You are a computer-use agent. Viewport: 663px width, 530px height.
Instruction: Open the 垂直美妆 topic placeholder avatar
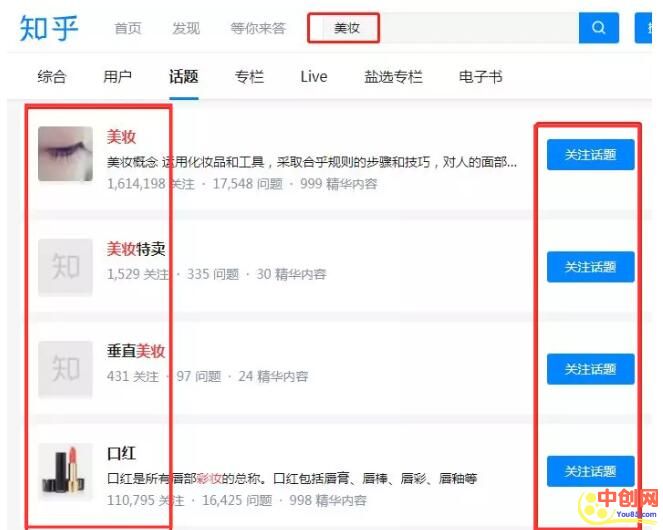tap(65, 369)
